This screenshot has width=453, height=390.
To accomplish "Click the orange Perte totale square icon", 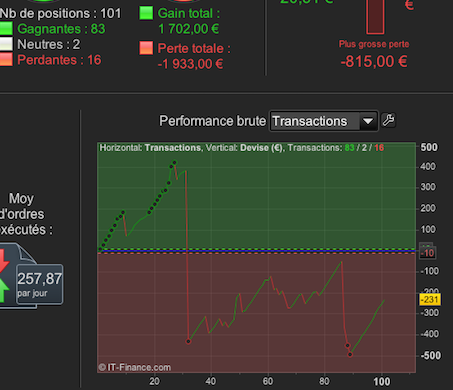I will click(146, 48).
